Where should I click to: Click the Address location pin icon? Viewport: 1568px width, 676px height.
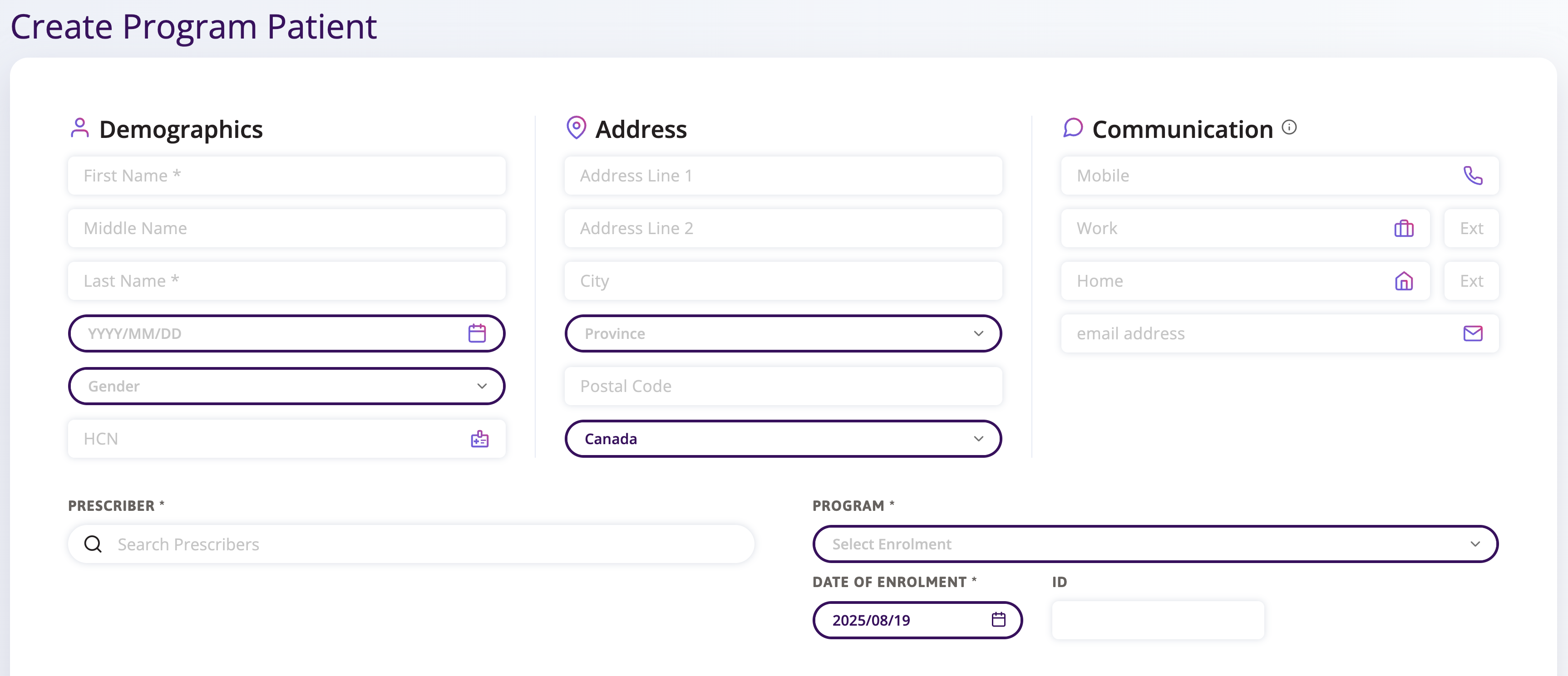(576, 128)
